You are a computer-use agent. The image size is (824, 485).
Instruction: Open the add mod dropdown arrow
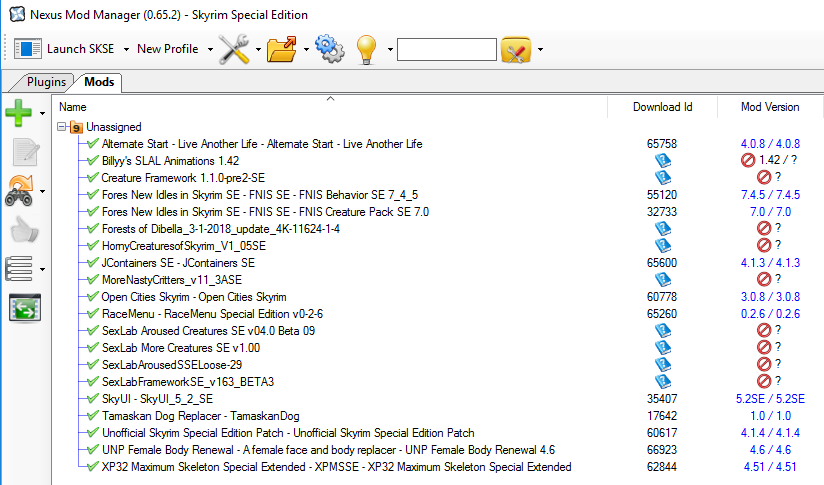pos(43,113)
